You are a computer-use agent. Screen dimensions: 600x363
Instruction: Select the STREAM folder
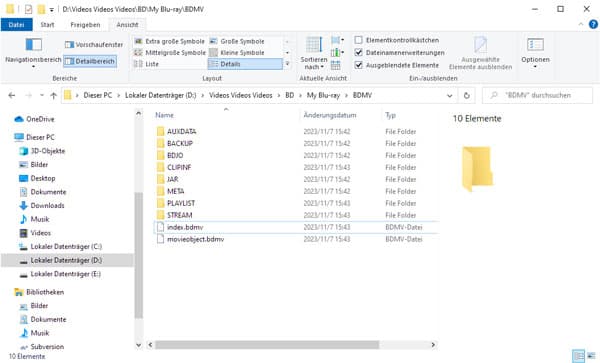(179, 215)
